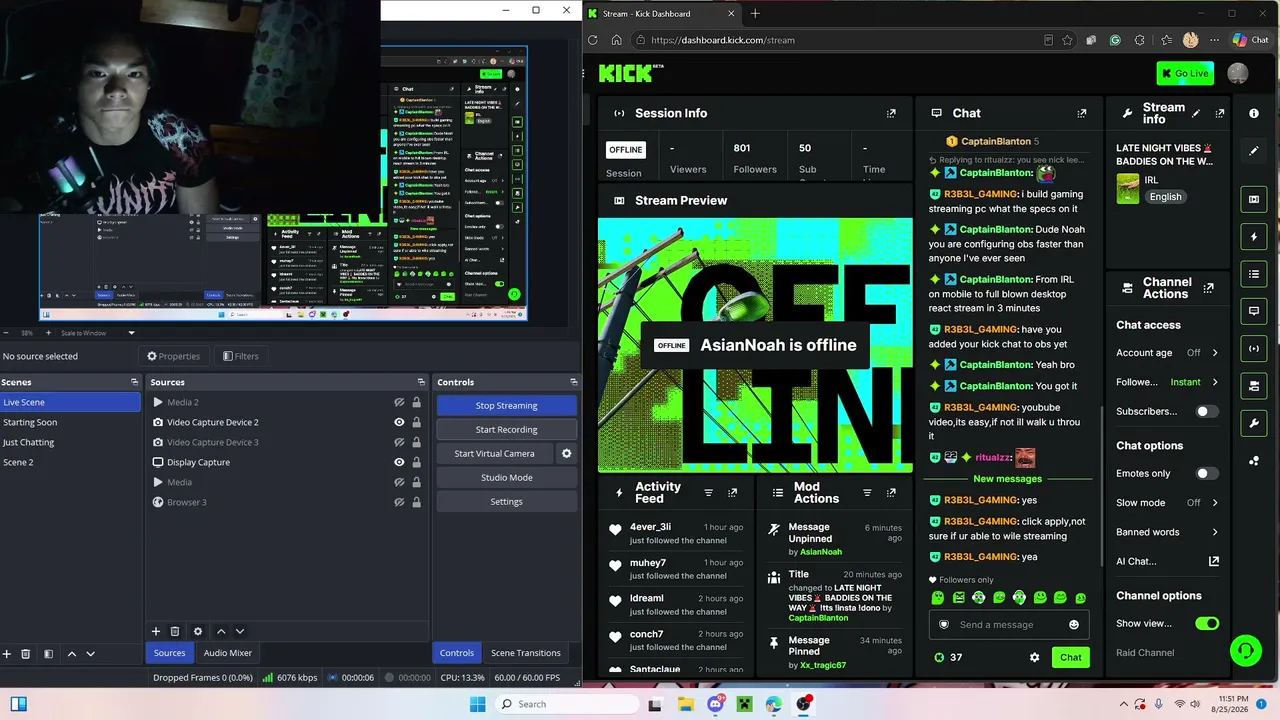Screen dimensions: 1280x720
Task: Move source up with the Sources up arrow
Action: 221,631
